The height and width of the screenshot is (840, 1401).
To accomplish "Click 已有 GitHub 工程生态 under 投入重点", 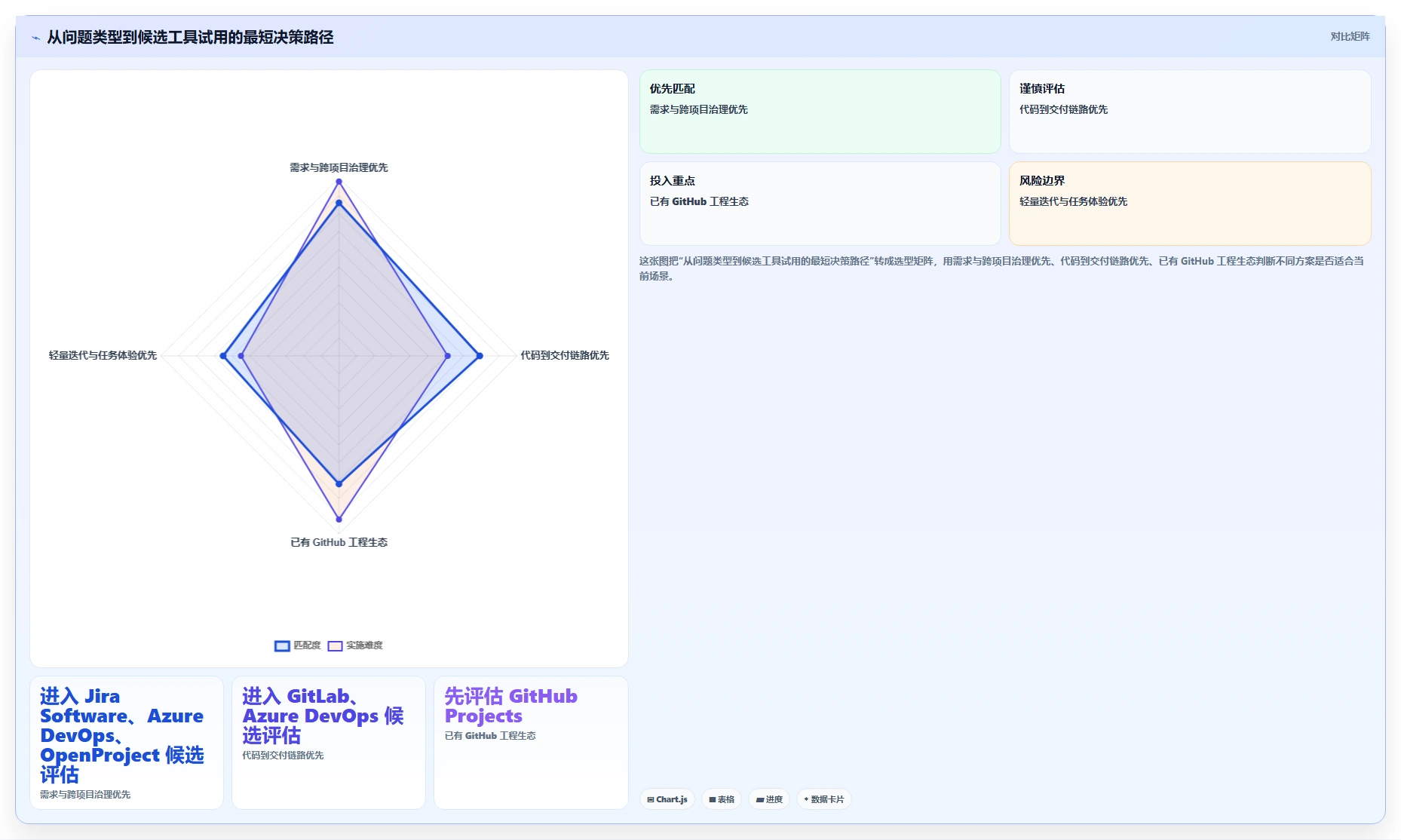I will point(699,201).
